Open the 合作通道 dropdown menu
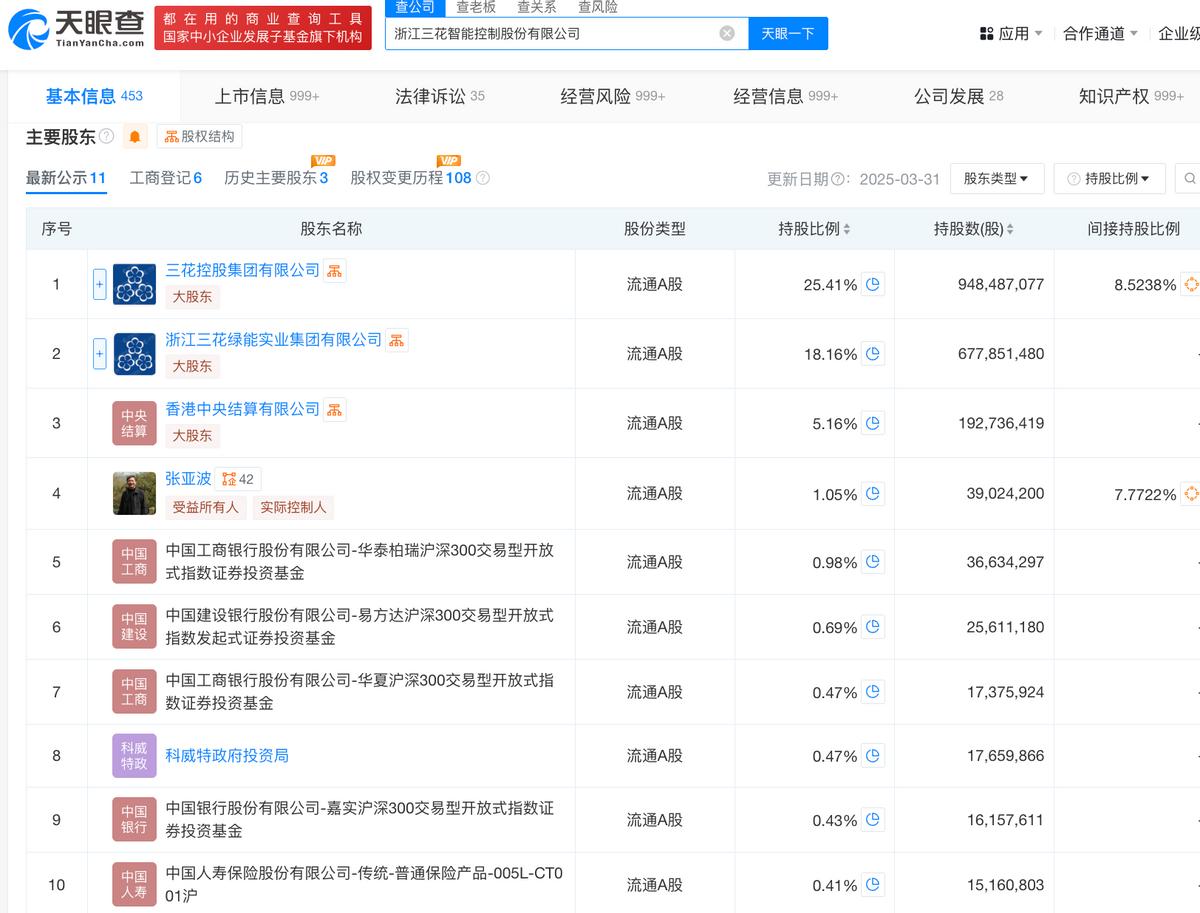Viewport: 1200px width, 913px height. (x=1101, y=33)
